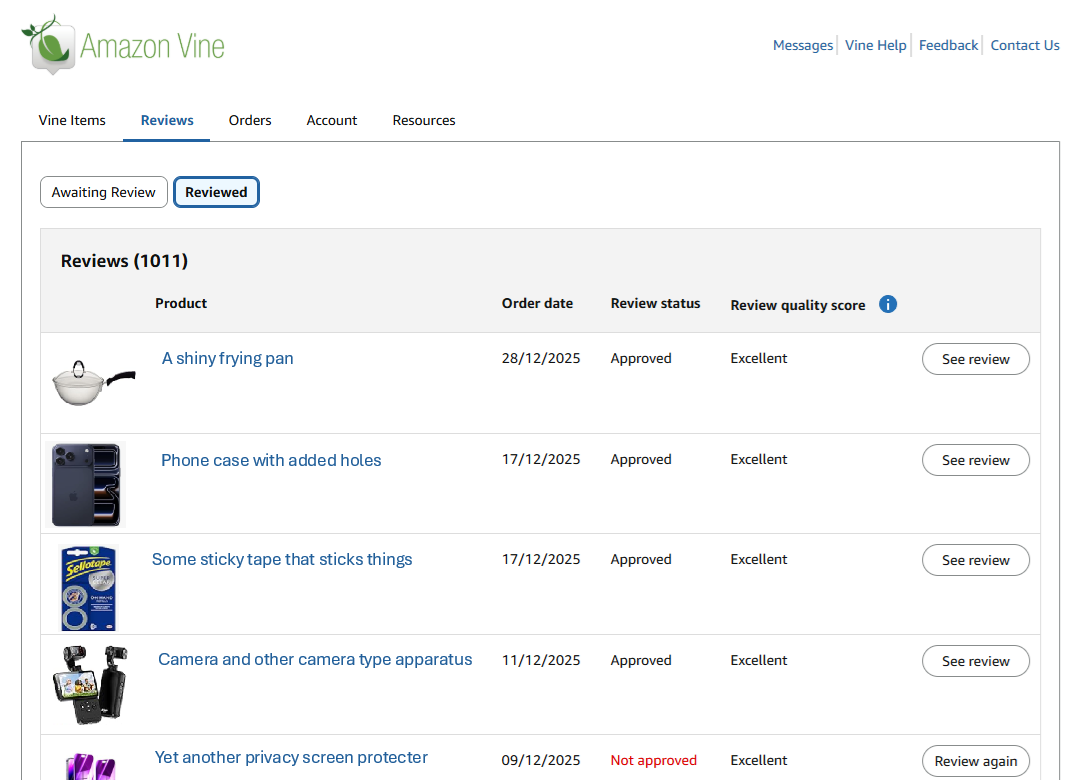This screenshot has width=1072, height=780.
Task: Open the phone case product image
Action: pyautogui.click(x=86, y=484)
